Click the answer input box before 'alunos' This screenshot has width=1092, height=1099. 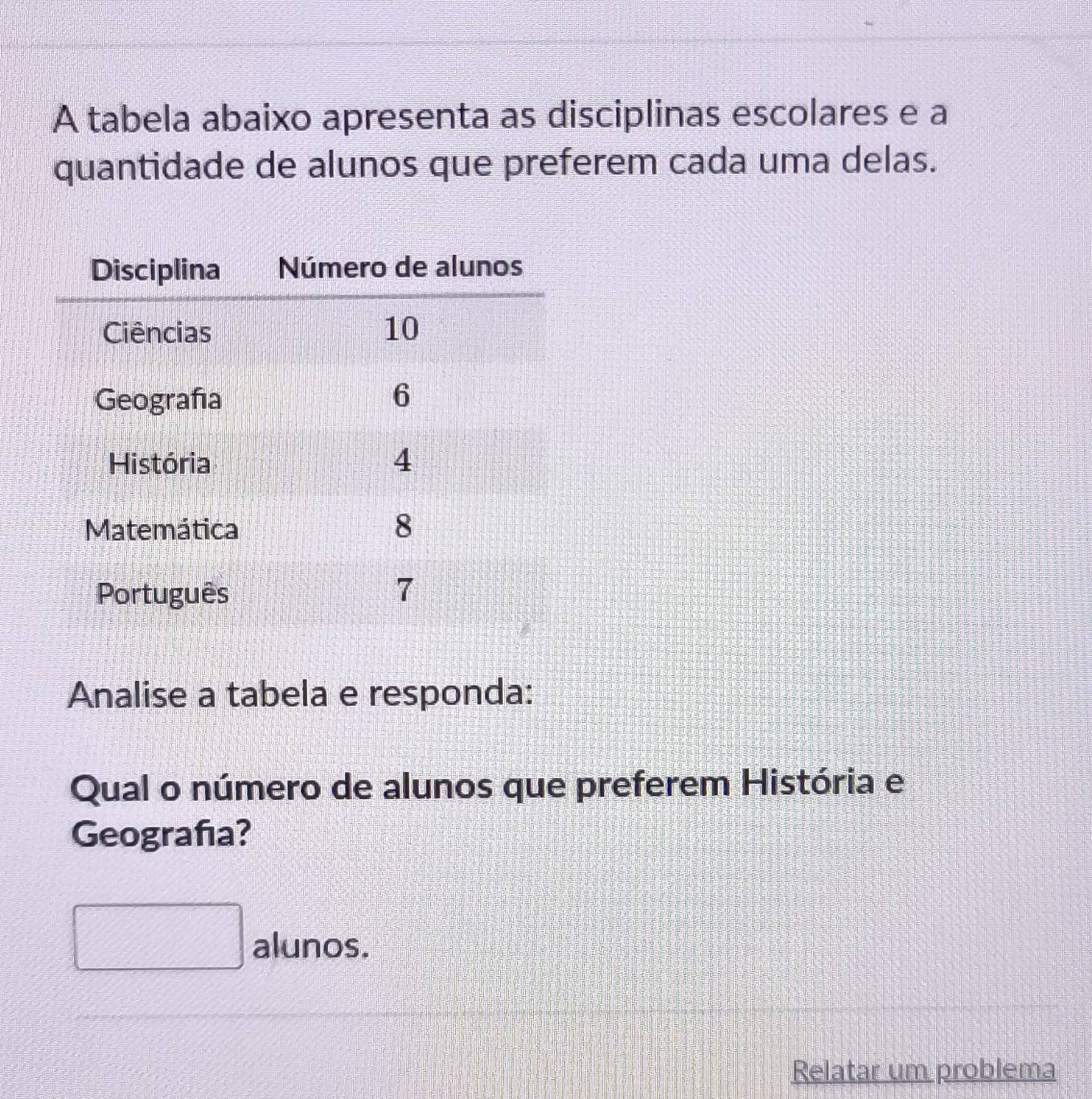tap(158, 937)
